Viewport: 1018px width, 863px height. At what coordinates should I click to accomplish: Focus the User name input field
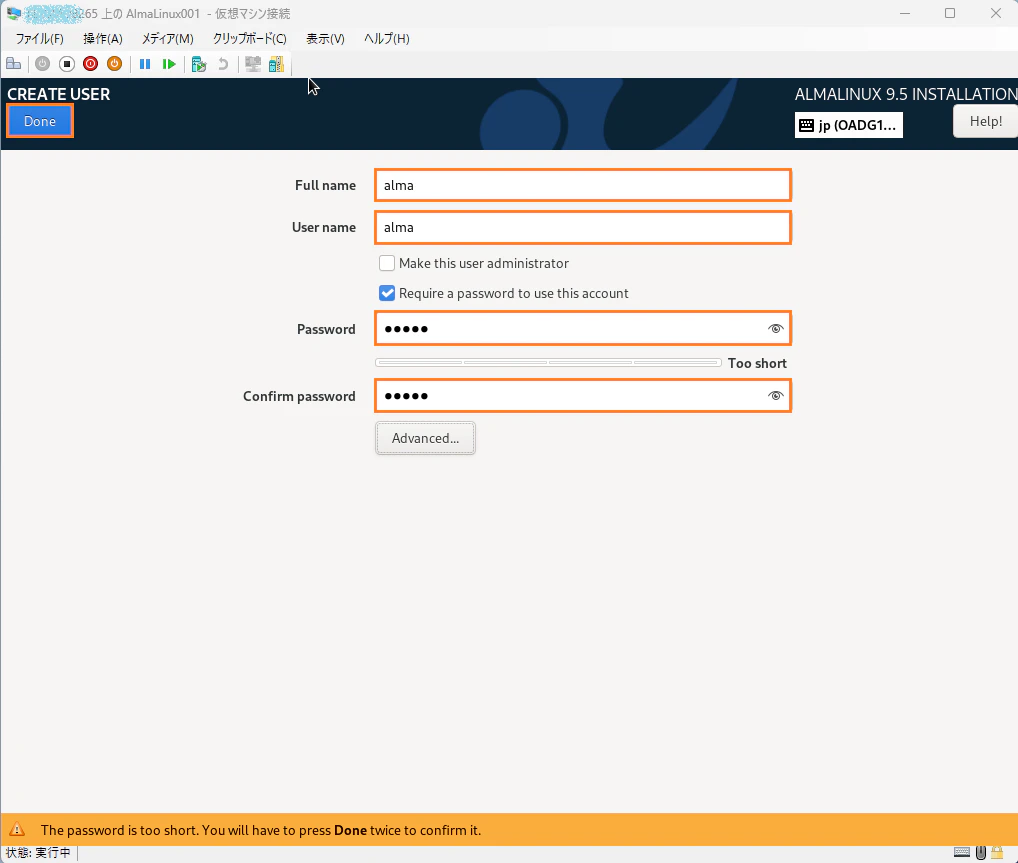[x=582, y=227]
